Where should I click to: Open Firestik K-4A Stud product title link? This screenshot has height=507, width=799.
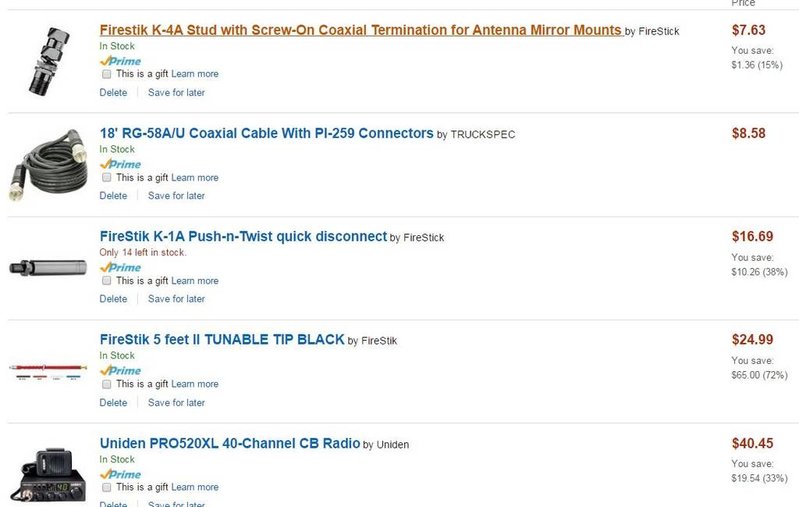pyautogui.click(x=361, y=30)
